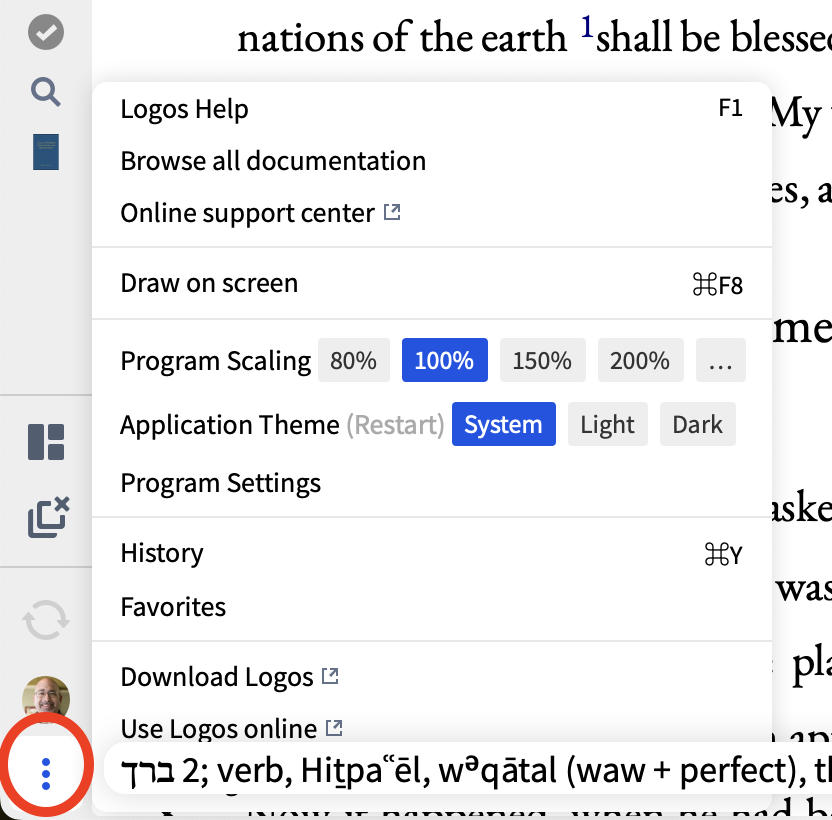The height and width of the screenshot is (820, 832).
Task: Choose Draw on screen
Action: click(431, 283)
